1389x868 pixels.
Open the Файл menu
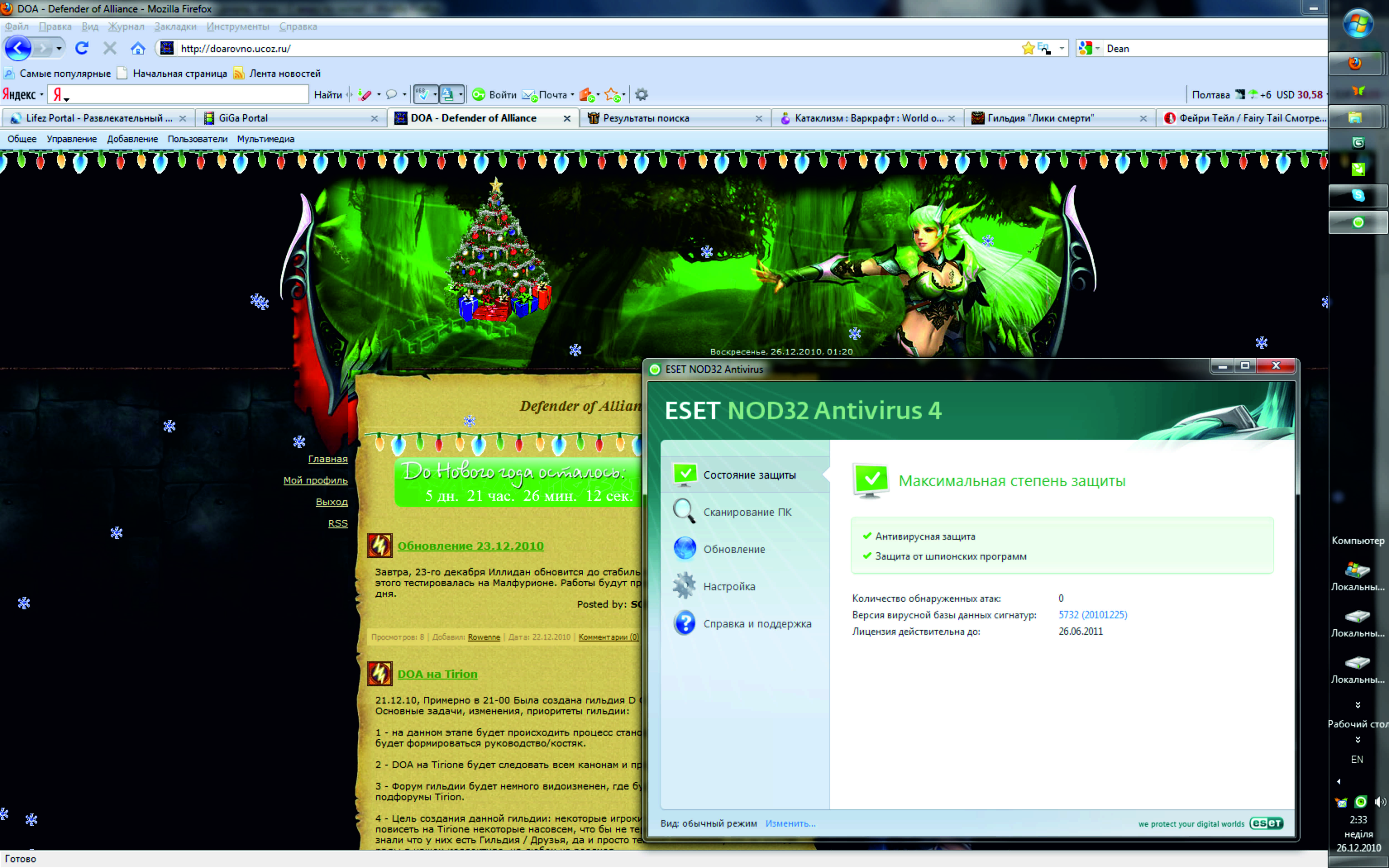point(17,26)
